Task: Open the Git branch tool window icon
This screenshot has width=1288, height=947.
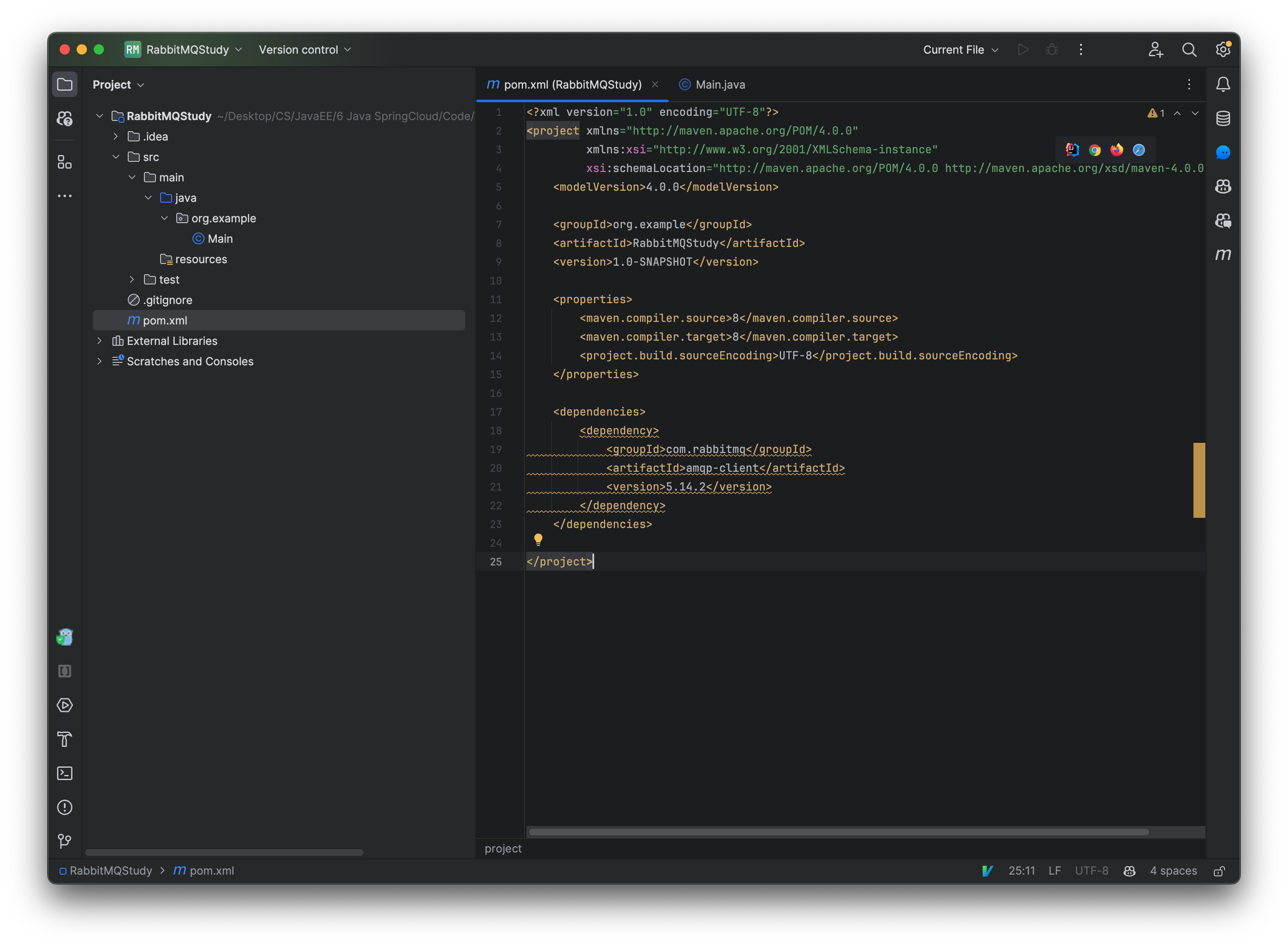Action: point(65,841)
